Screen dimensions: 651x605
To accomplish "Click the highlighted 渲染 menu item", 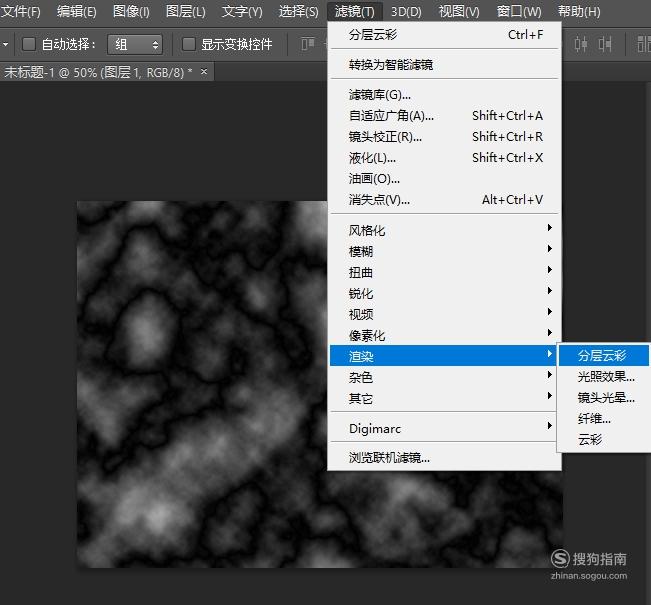I will click(x=443, y=356).
